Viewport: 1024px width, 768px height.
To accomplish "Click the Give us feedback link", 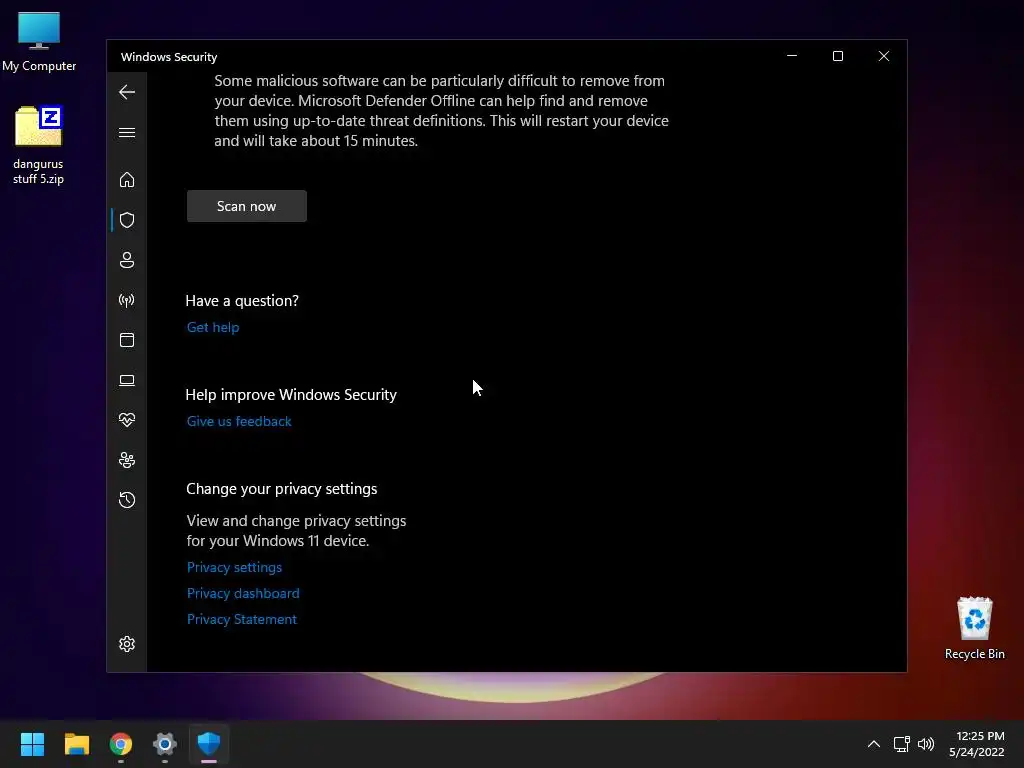I will [x=239, y=421].
